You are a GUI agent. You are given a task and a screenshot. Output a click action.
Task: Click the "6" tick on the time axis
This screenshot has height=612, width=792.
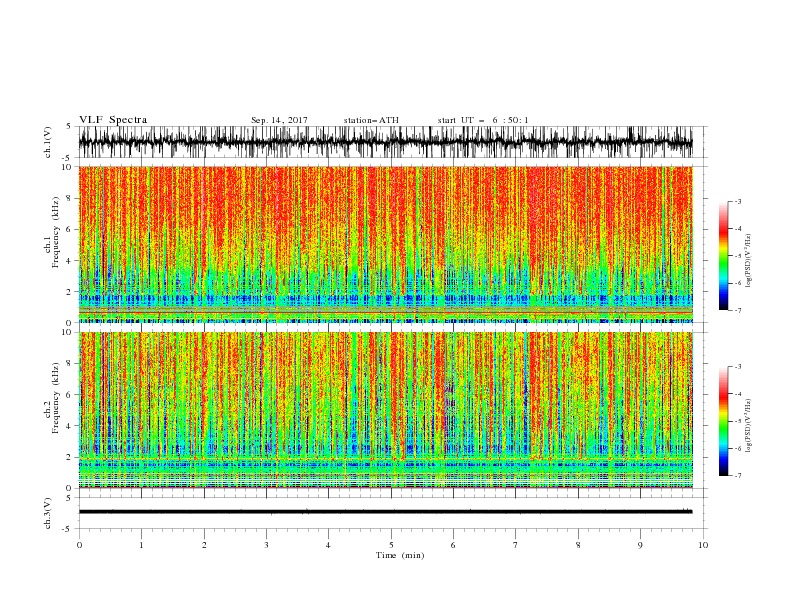453,545
